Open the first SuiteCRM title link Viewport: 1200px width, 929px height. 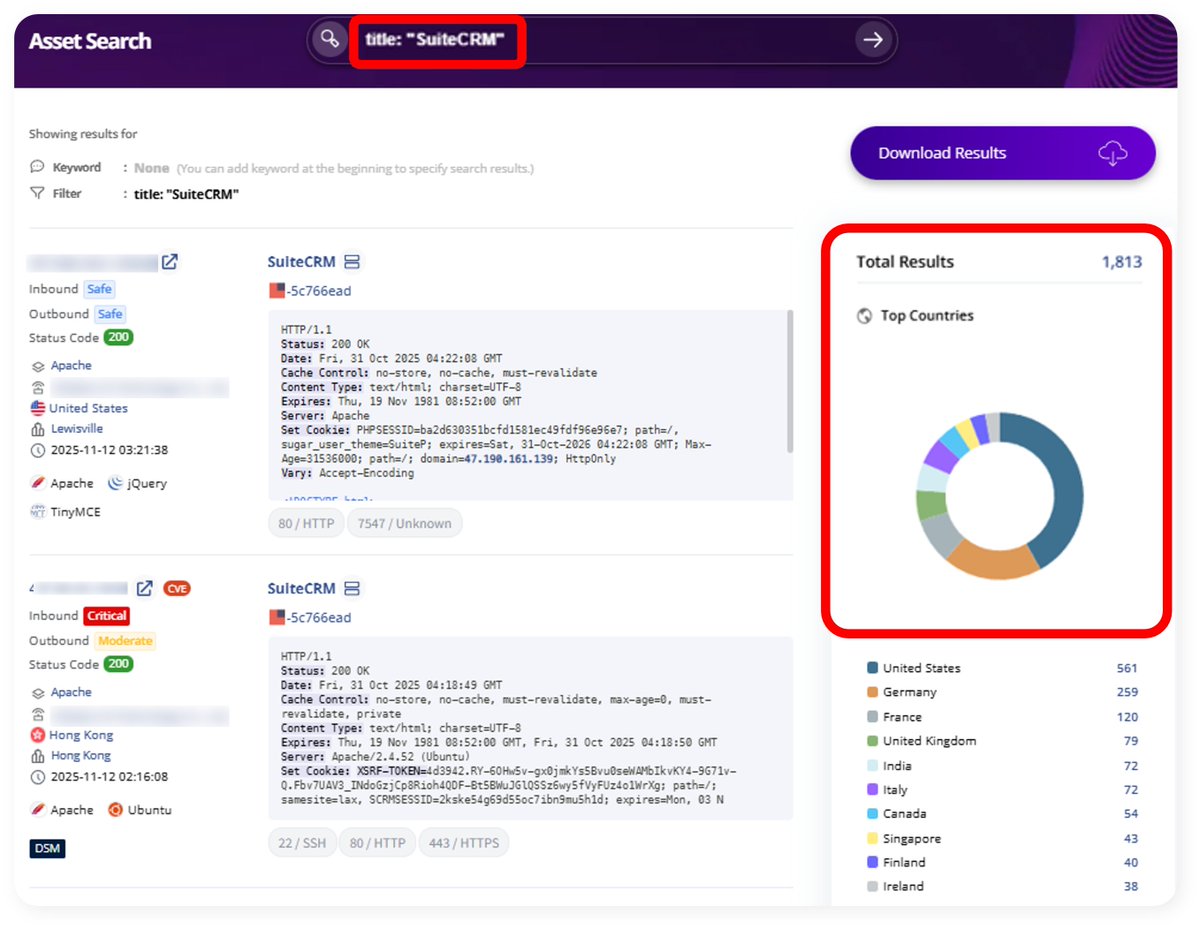301,262
